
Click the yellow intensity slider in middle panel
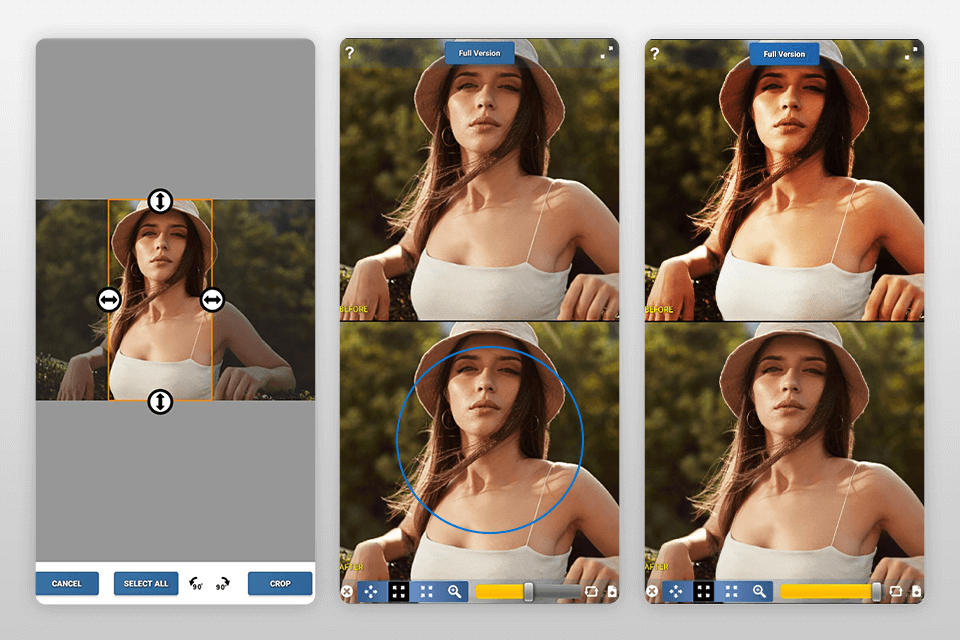click(x=528, y=592)
